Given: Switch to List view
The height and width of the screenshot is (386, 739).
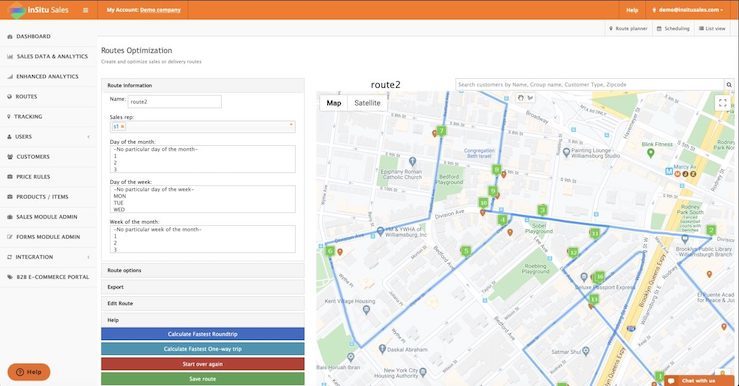Looking at the screenshot, I should coord(712,29).
